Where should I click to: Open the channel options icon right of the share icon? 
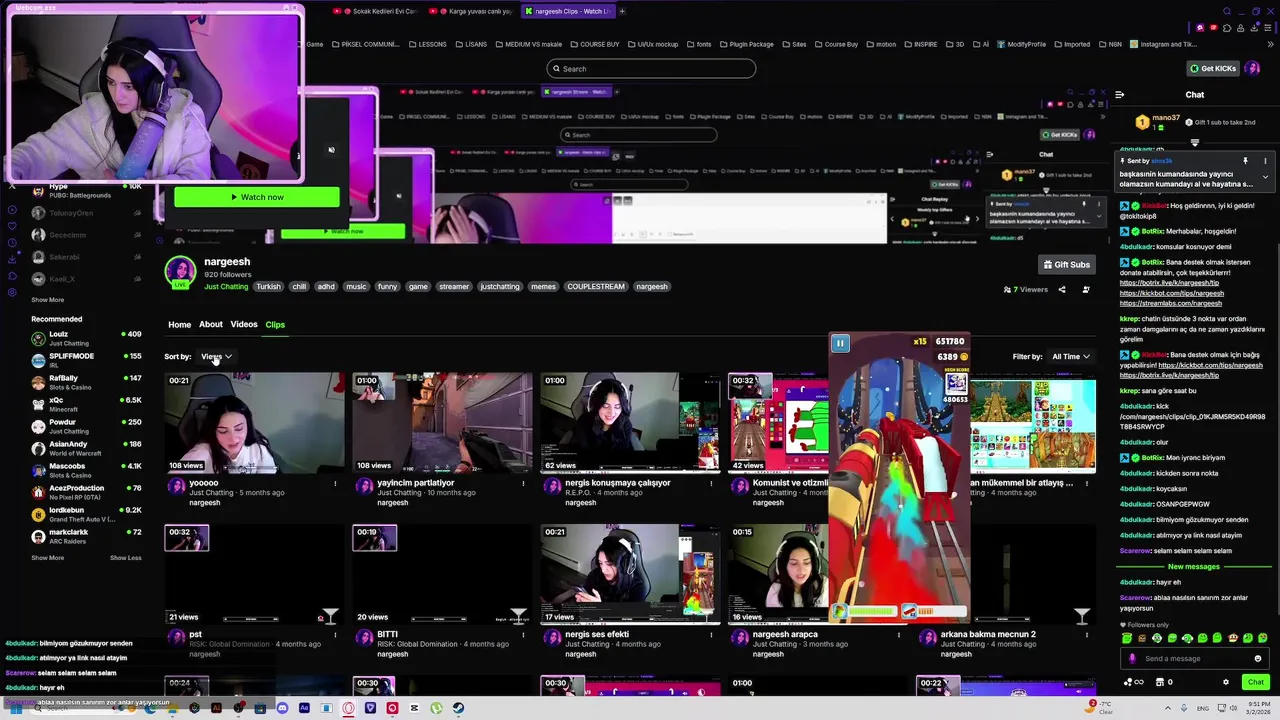tap(1086, 290)
